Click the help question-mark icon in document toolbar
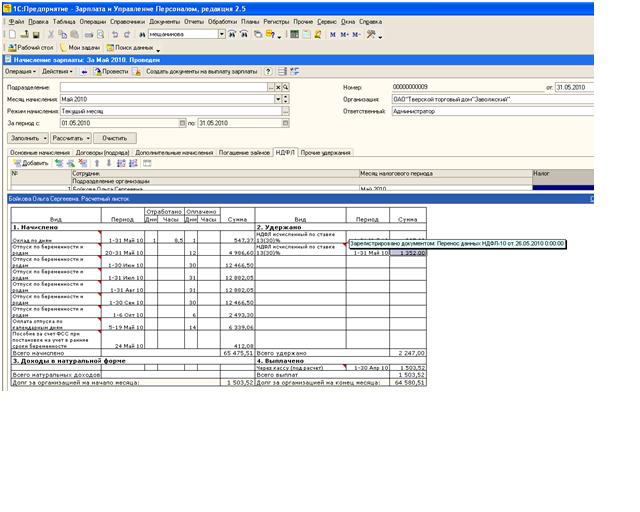The width and height of the screenshot is (640, 512). tap(268, 72)
